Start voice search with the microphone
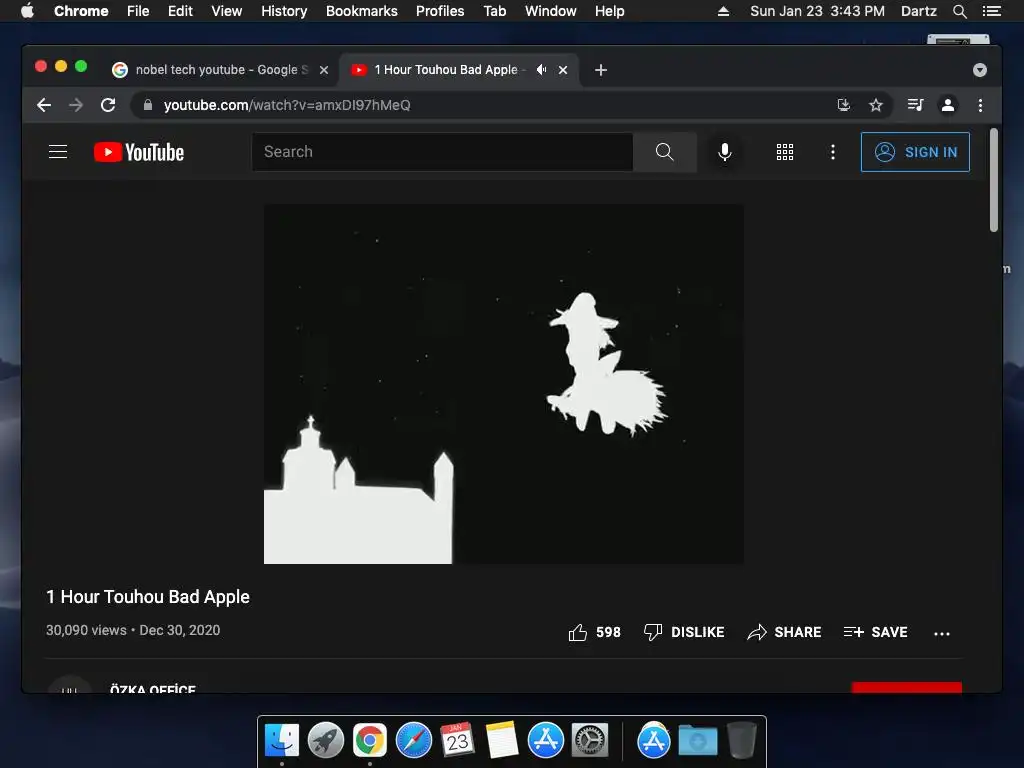This screenshot has width=1024, height=768. click(x=724, y=152)
